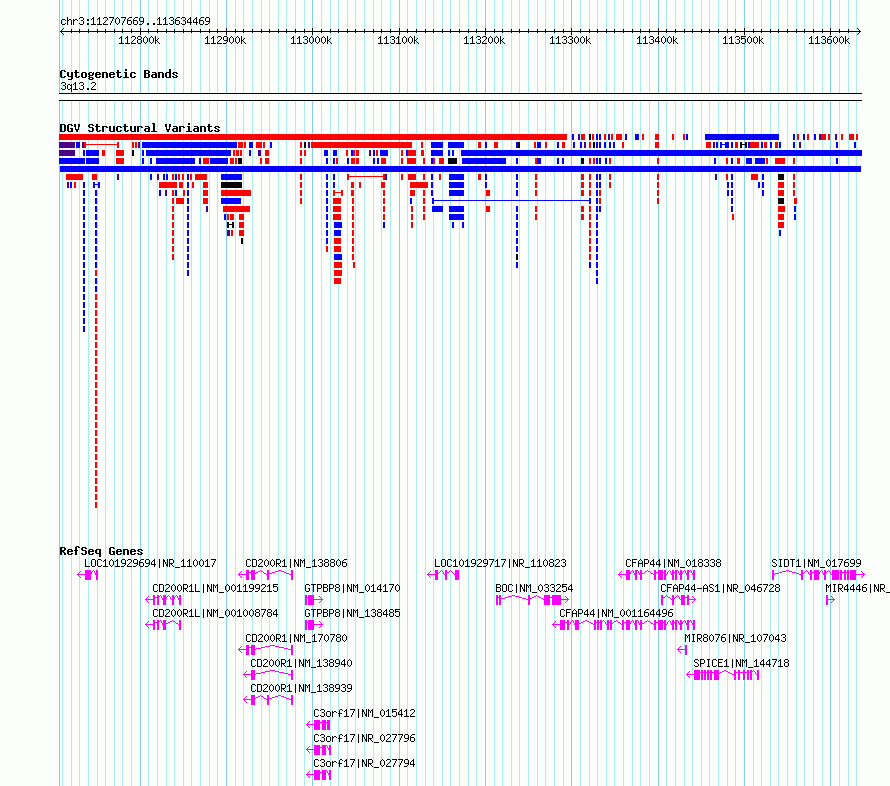Click the truncated MIR4446|NR_ gene label
Viewport: 890px width, 786px height.
tap(857, 588)
